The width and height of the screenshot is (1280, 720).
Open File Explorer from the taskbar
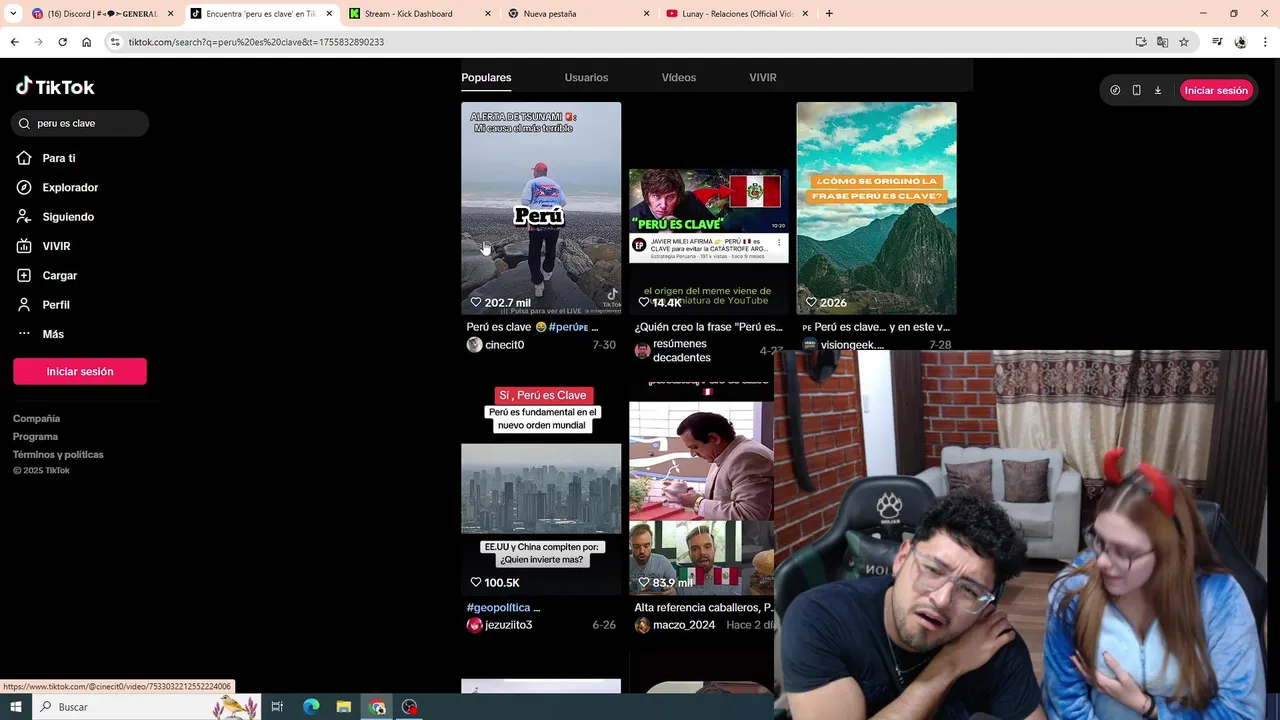click(x=344, y=707)
